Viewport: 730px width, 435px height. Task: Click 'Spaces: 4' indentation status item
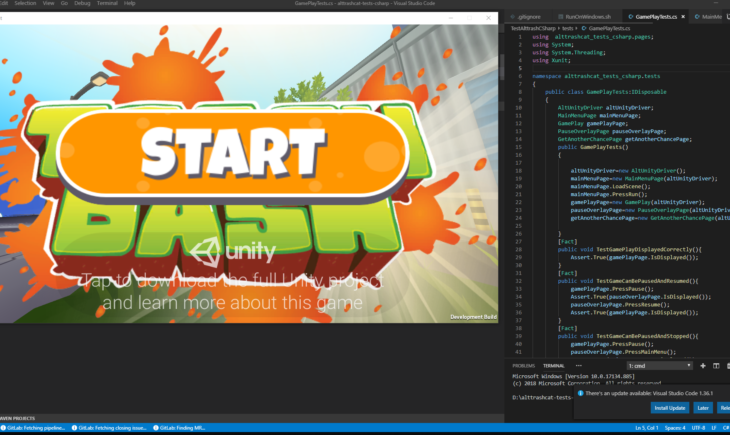tap(675, 428)
